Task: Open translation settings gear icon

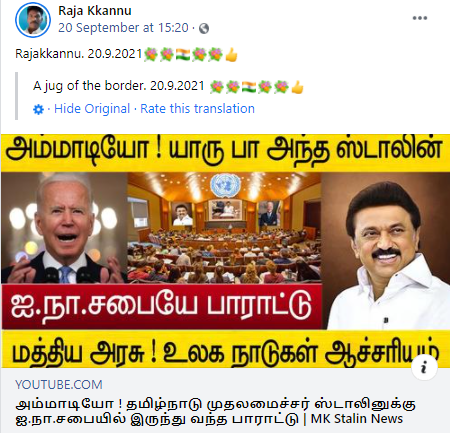Action: [38, 109]
